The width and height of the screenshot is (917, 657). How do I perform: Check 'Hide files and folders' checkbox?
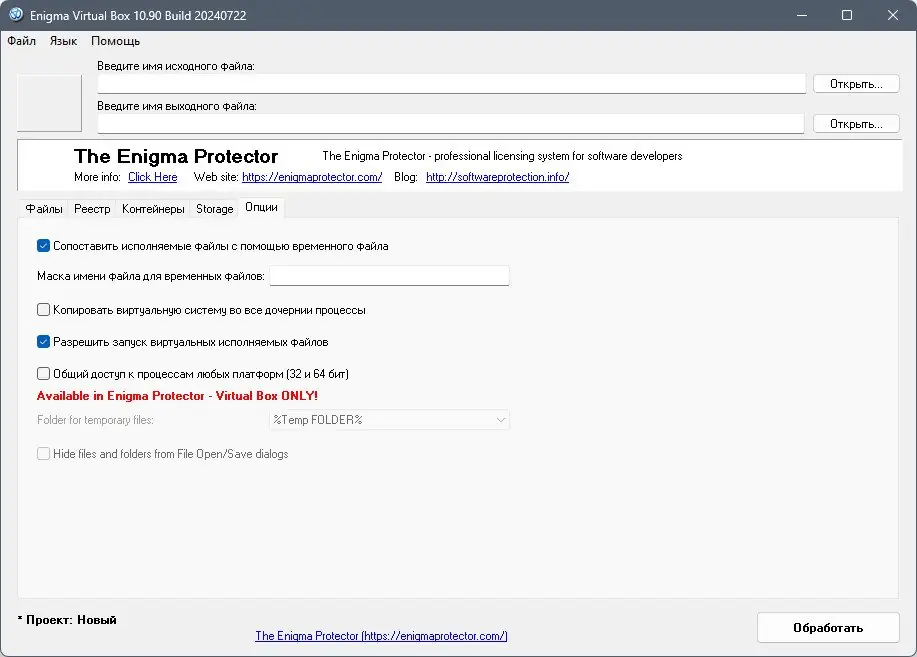point(43,453)
